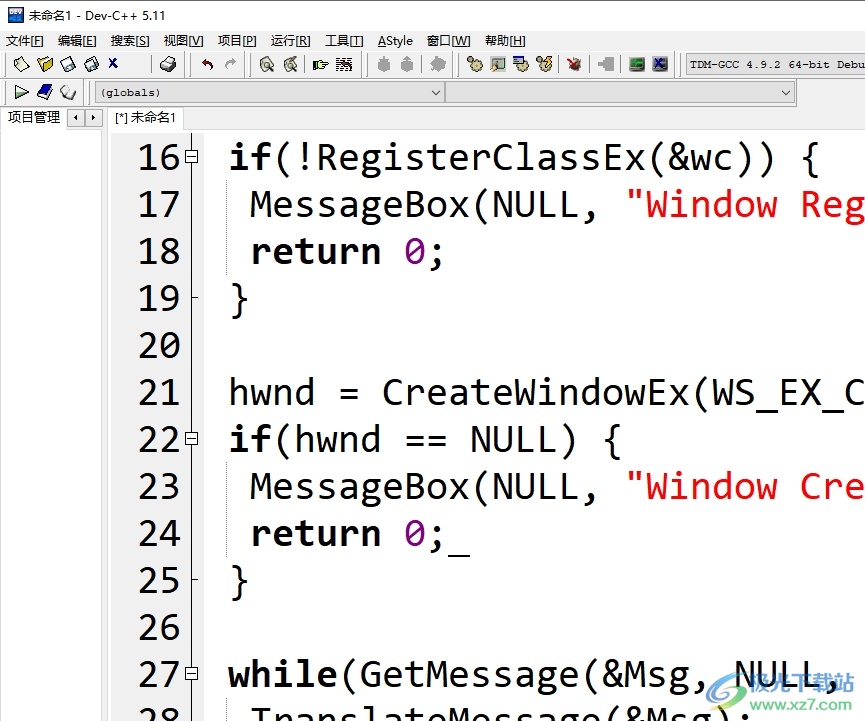Screen dimensions: 865x721
Task: Compile the program with the gear icon
Action: (x=474, y=65)
